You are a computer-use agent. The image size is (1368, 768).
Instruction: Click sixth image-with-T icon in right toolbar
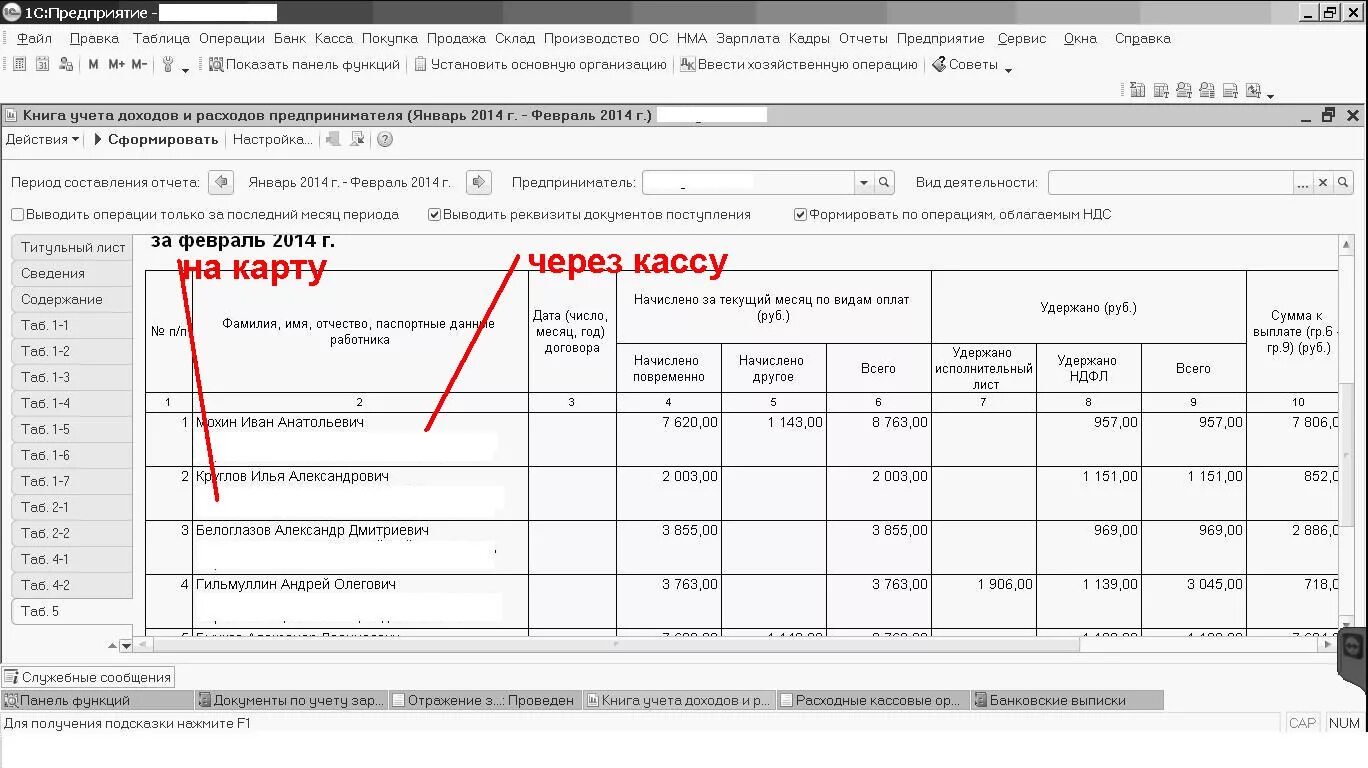tap(1253, 91)
